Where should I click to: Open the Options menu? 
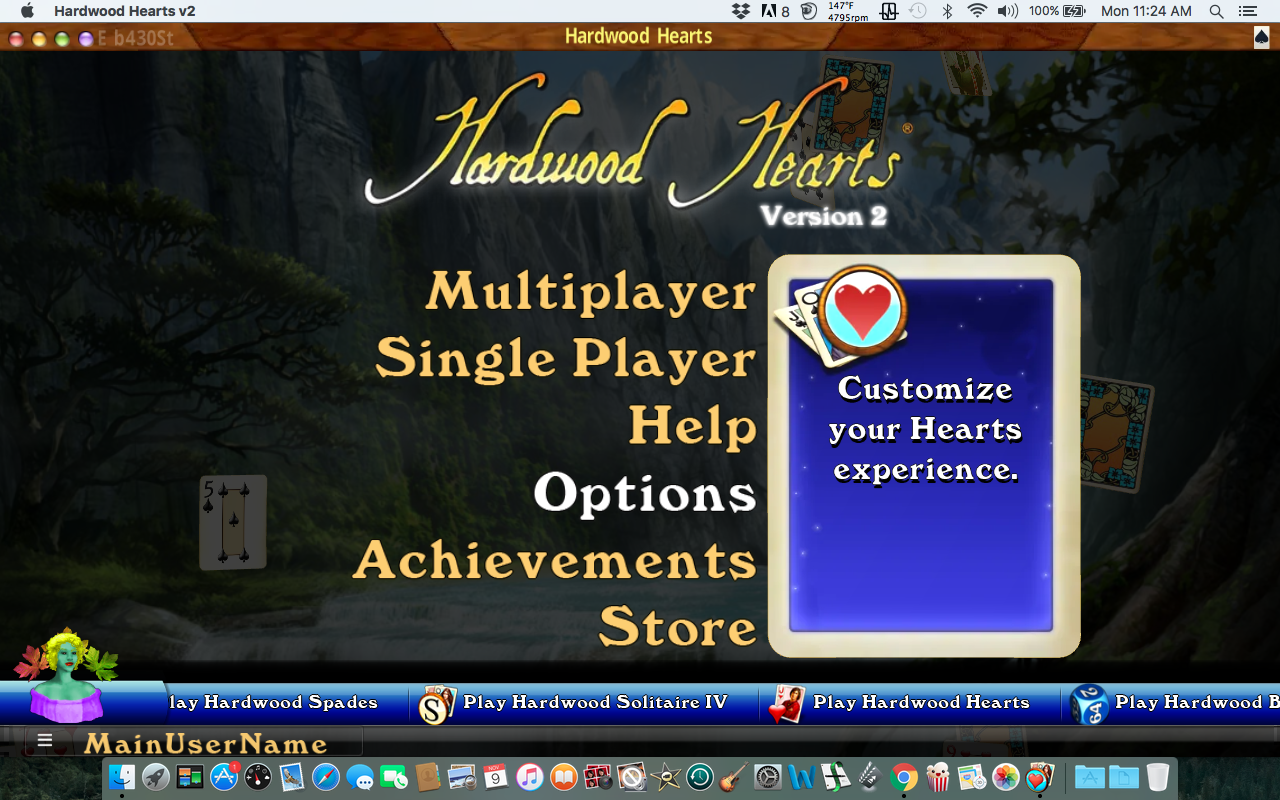(x=644, y=493)
